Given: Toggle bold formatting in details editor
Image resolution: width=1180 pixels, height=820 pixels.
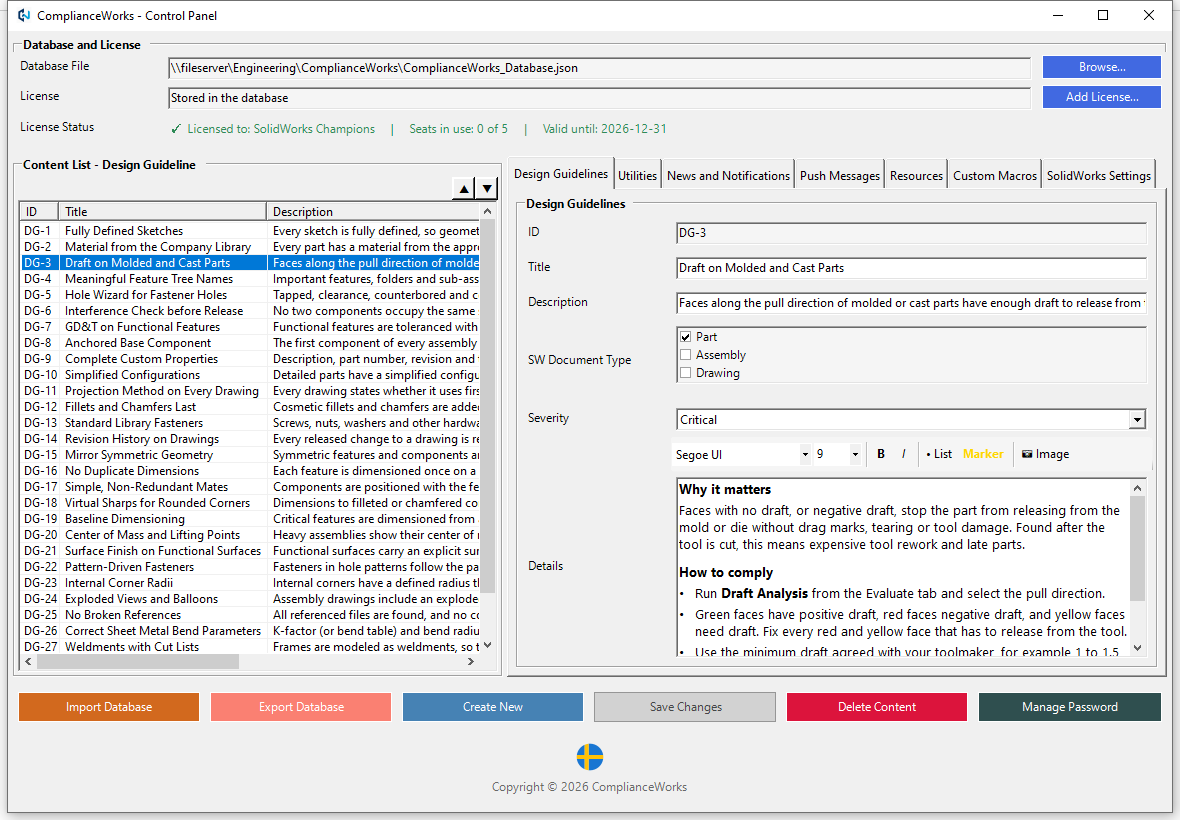Looking at the screenshot, I should tap(880, 454).
